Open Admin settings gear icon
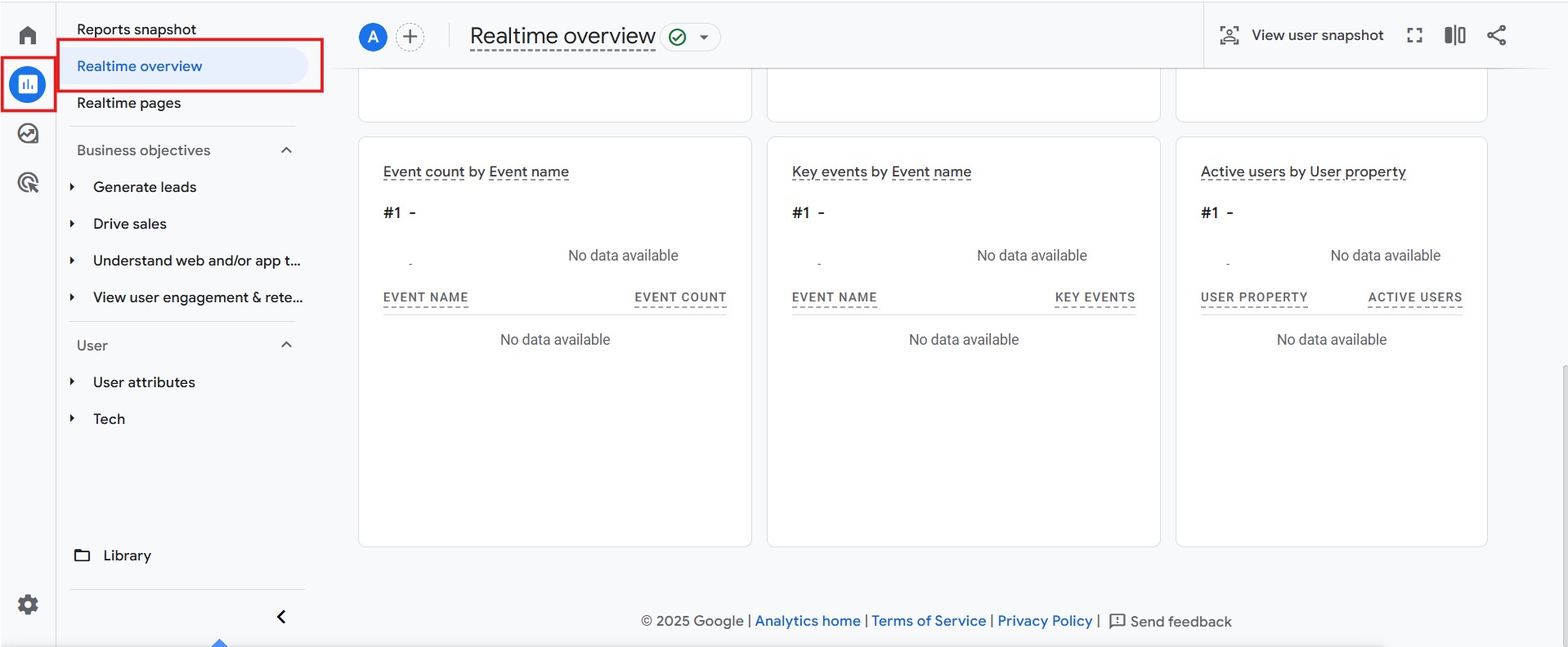The height and width of the screenshot is (647, 1568). 28,605
